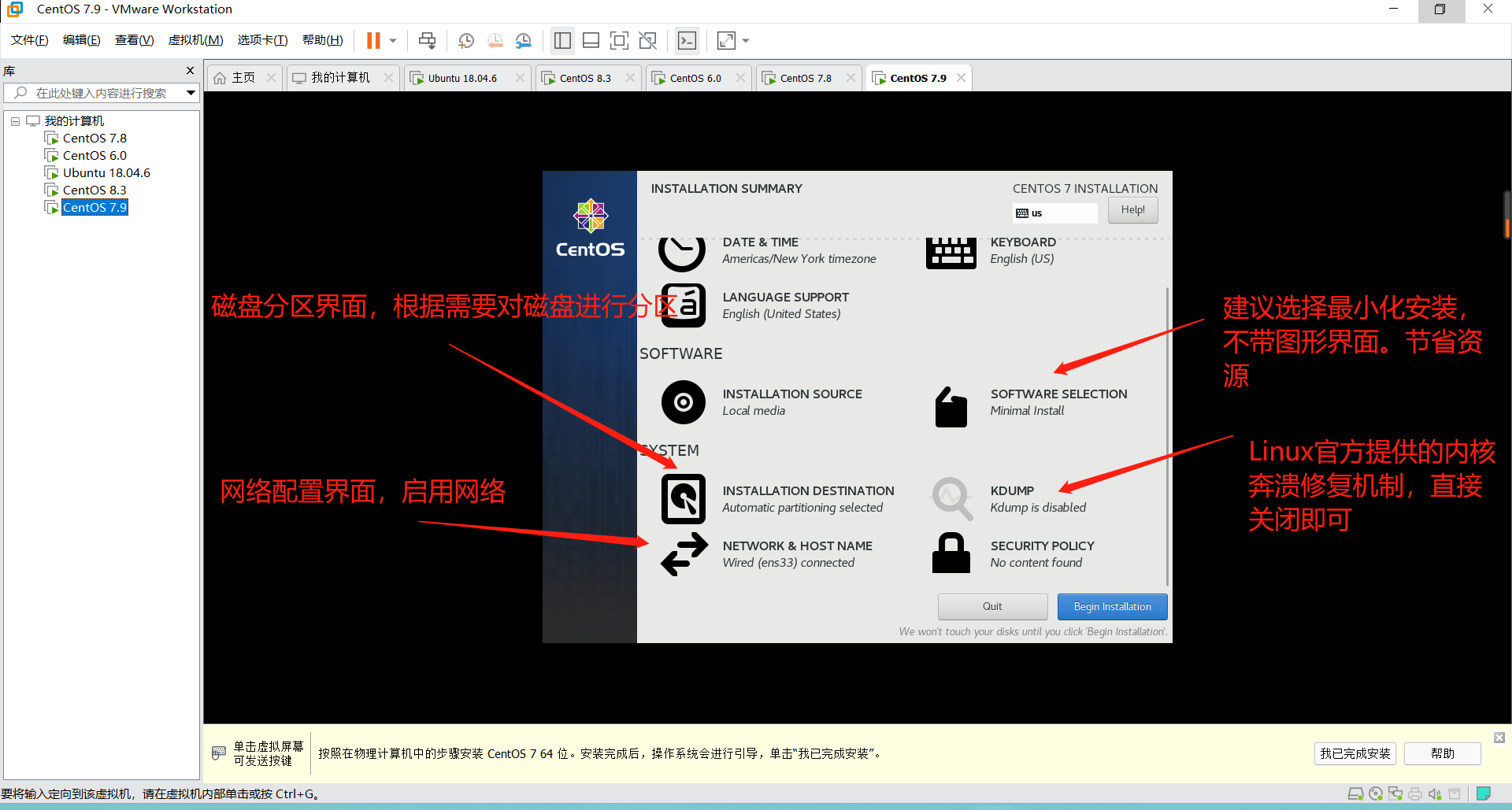This screenshot has height=810, width=1512.
Task: Open the Network & Host Name arrows icon
Action: 684,554
